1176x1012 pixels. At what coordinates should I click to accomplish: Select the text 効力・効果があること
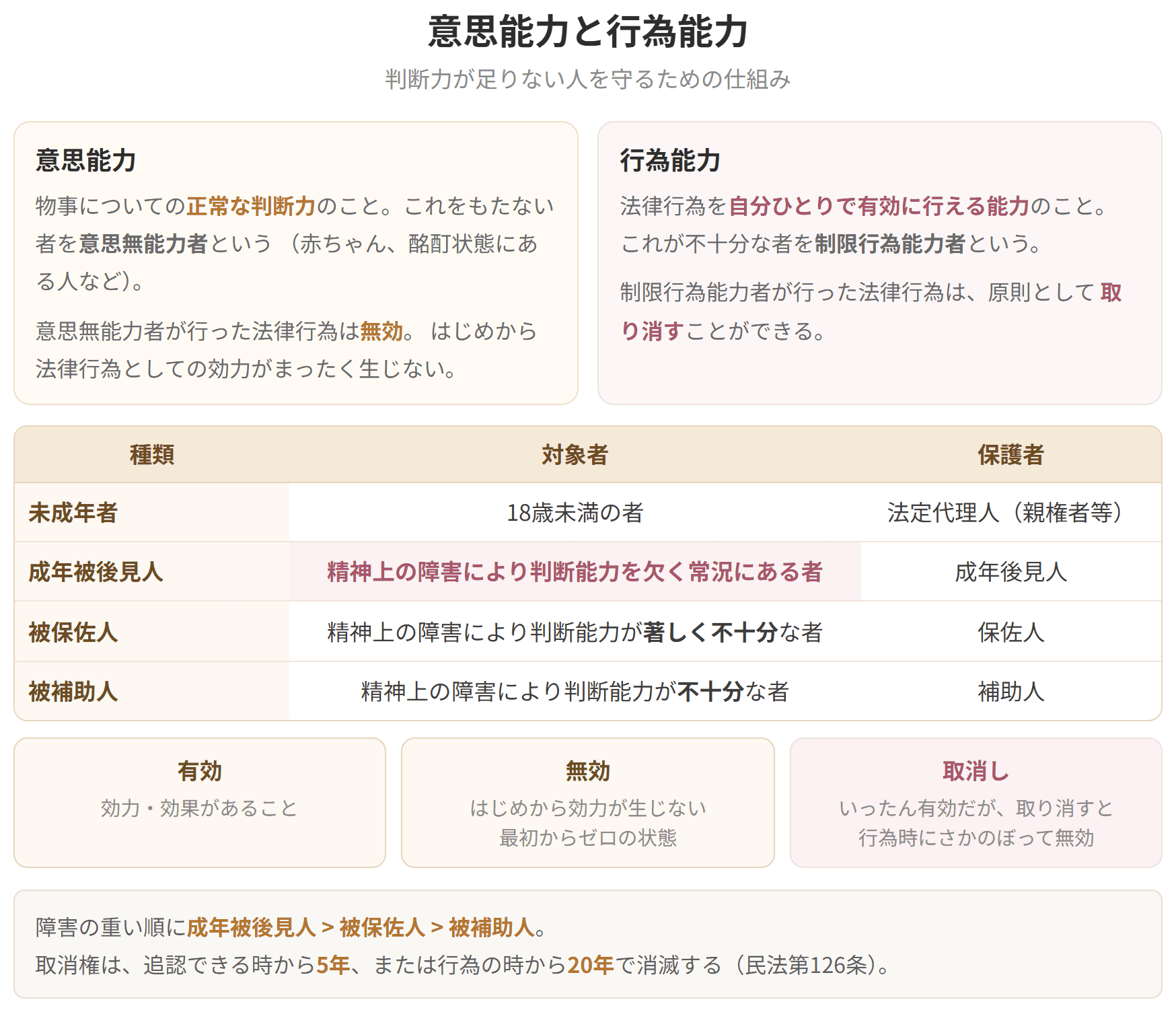click(x=200, y=807)
